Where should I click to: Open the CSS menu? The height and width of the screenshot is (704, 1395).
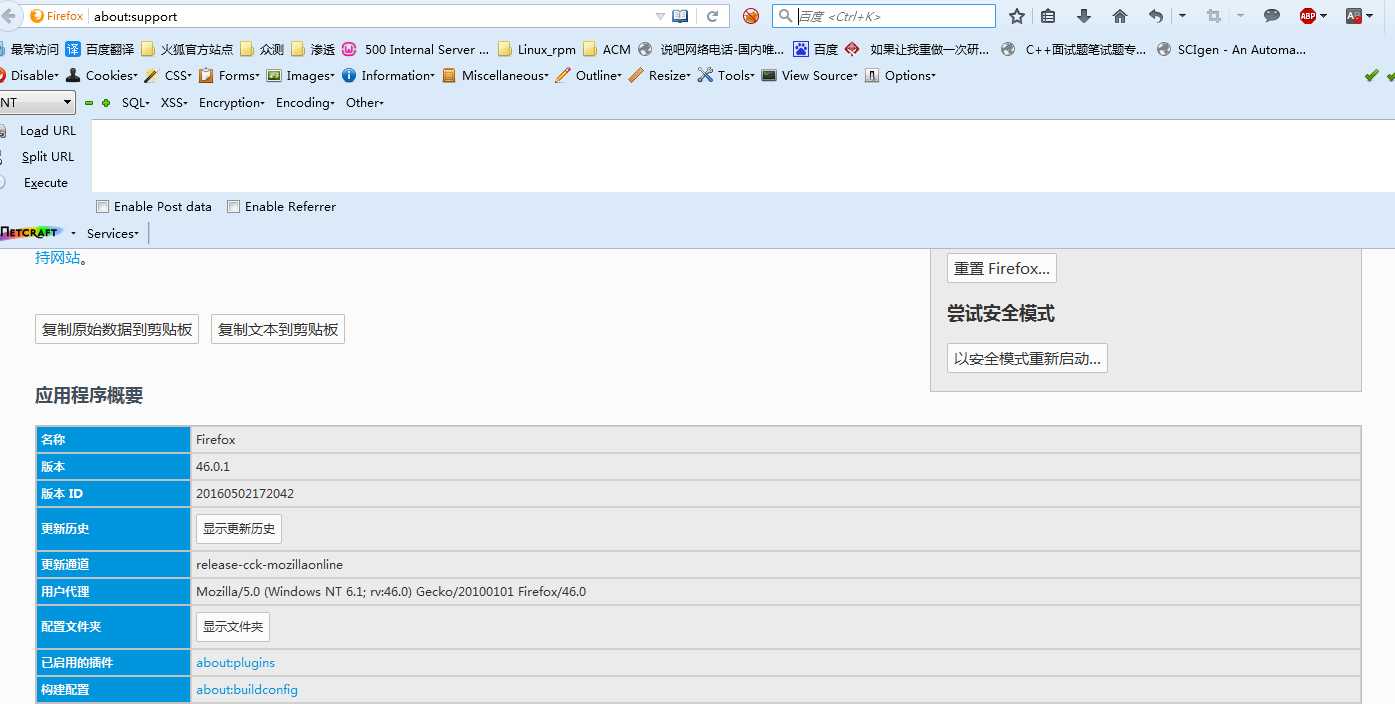[168, 76]
